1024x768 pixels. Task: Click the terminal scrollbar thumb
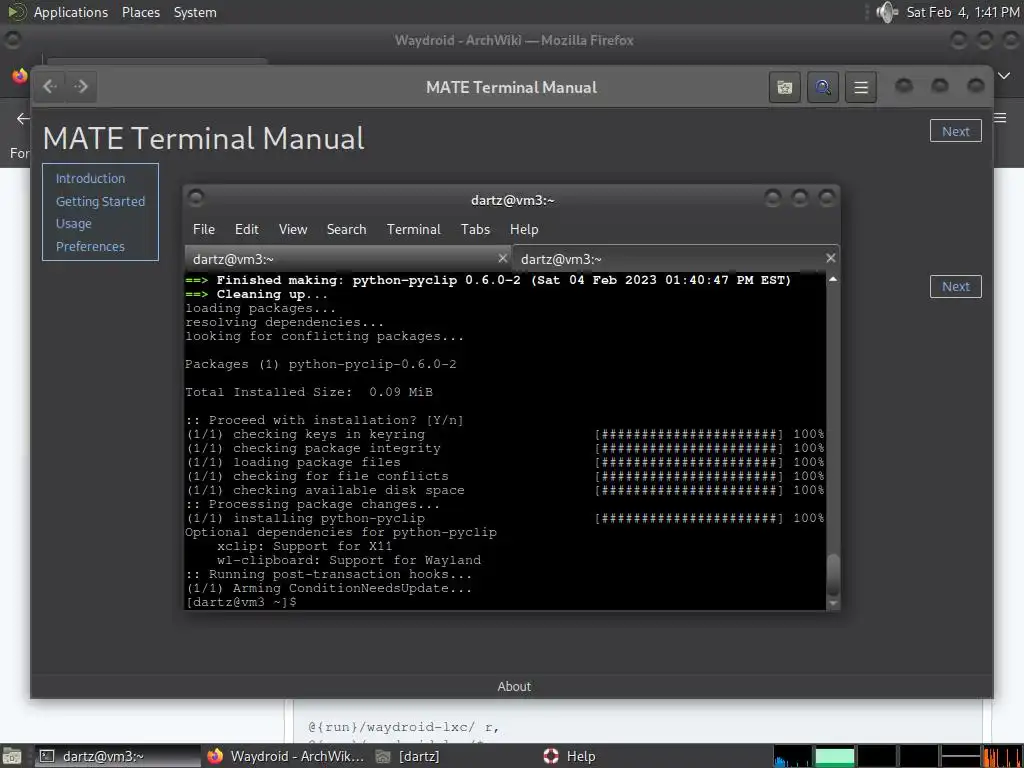[x=833, y=575]
